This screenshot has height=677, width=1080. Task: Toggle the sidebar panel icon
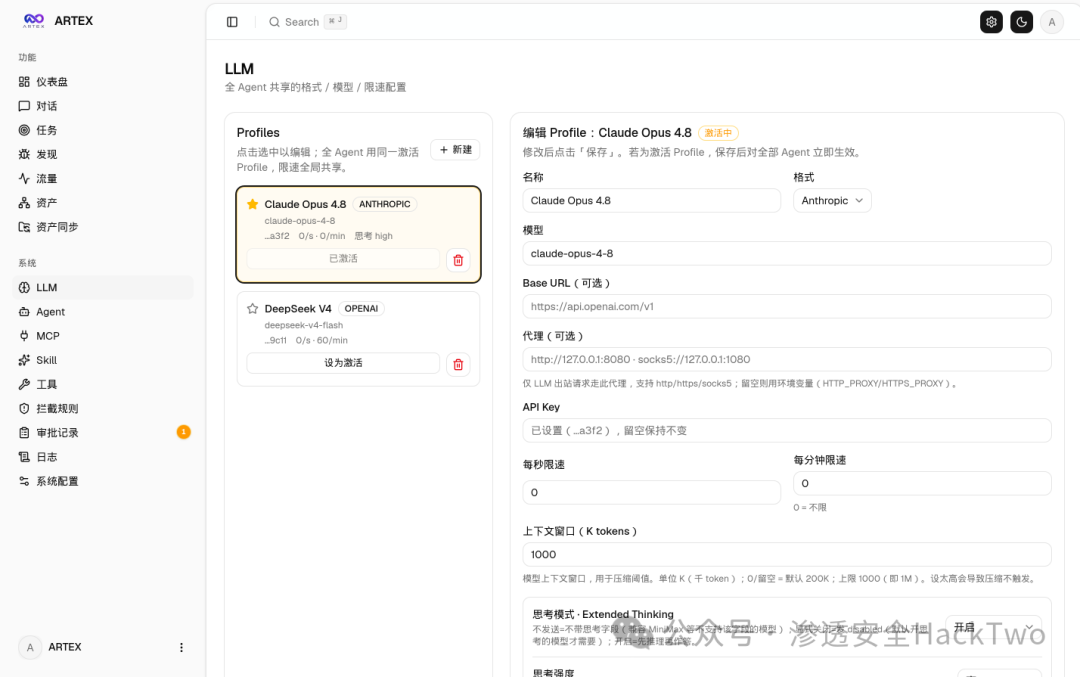(232, 22)
